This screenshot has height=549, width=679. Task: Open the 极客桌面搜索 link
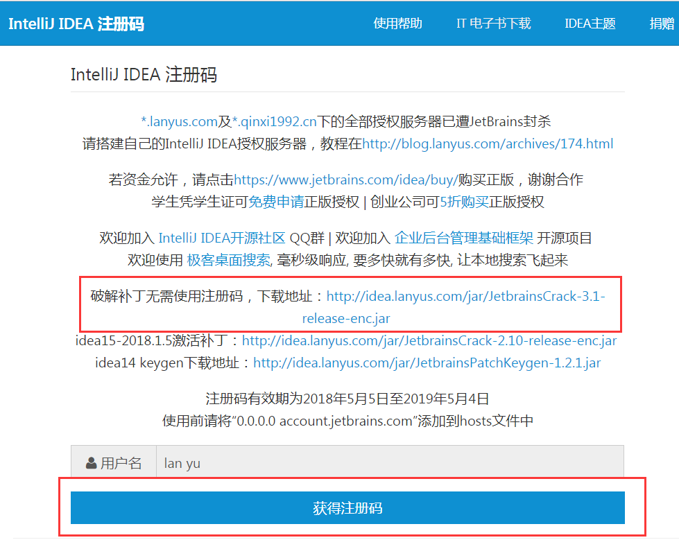tap(229, 260)
